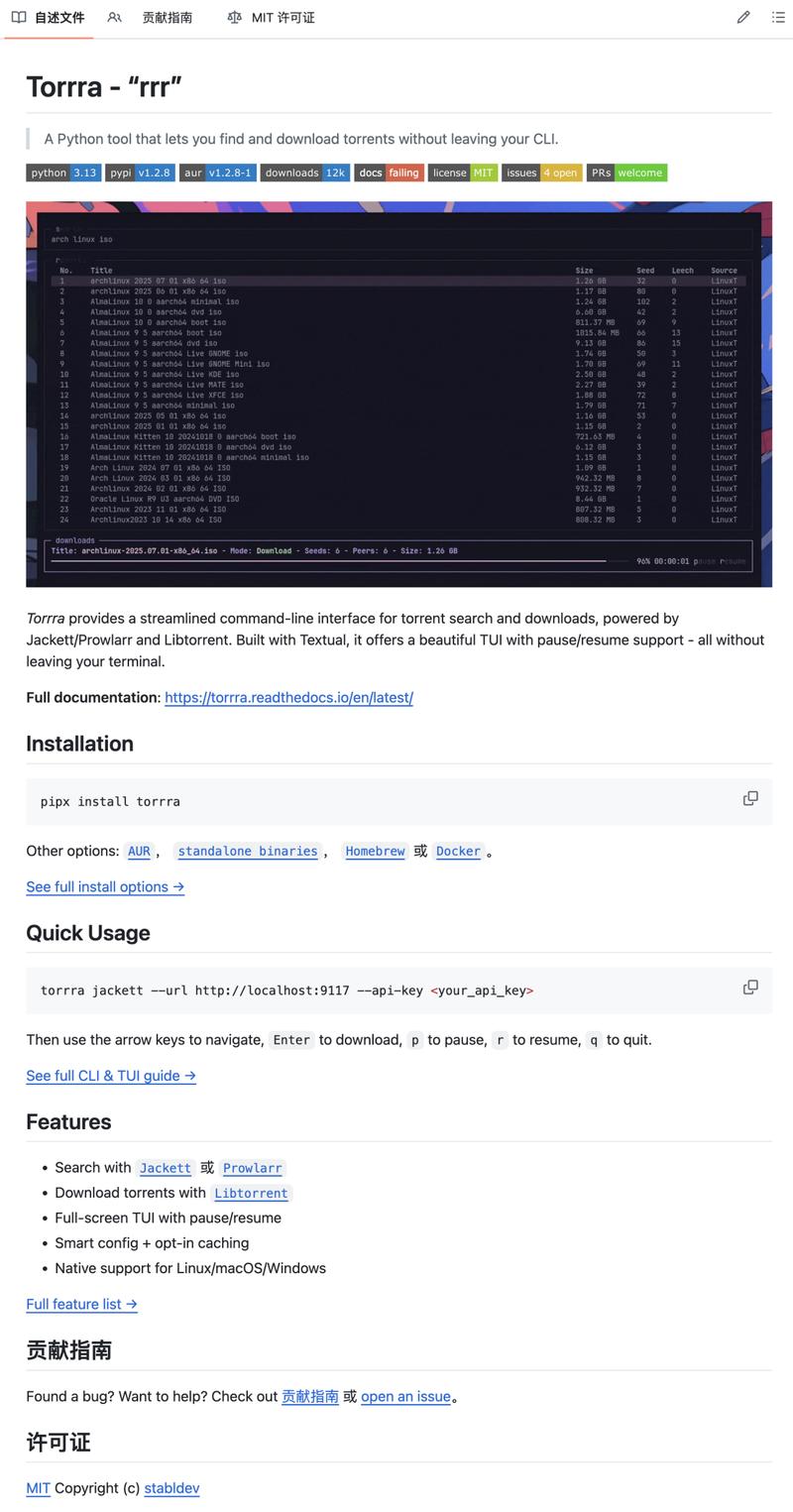This screenshot has width=793, height=1512.
Task: Copy the pipx install torrra command
Action: [x=750, y=798]
